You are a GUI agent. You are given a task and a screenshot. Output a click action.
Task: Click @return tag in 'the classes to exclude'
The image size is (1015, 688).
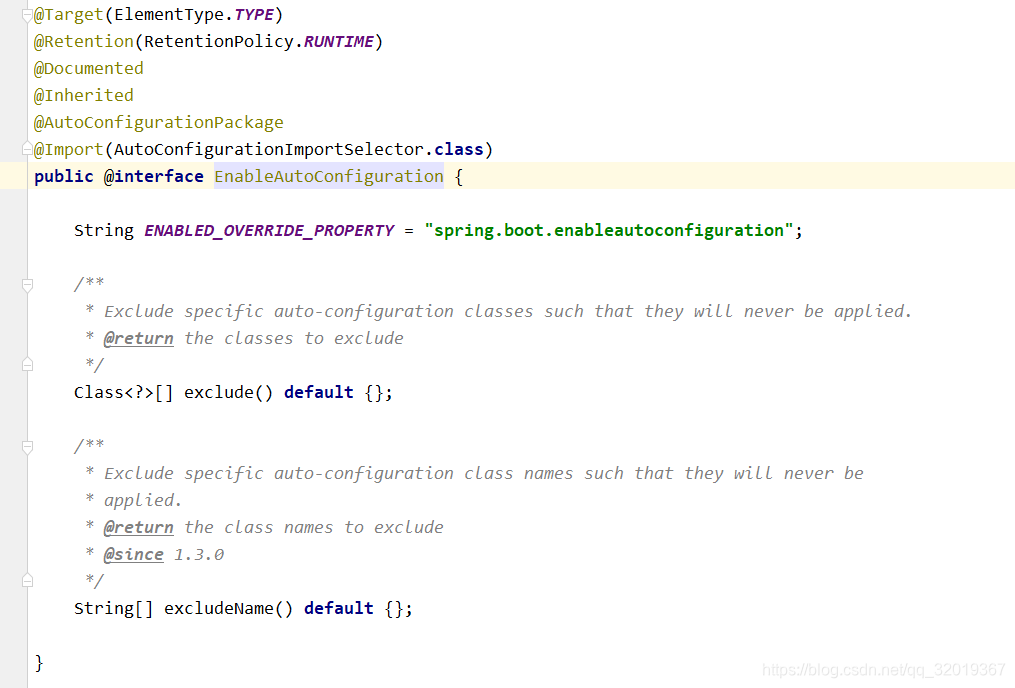tap(139, 338)
